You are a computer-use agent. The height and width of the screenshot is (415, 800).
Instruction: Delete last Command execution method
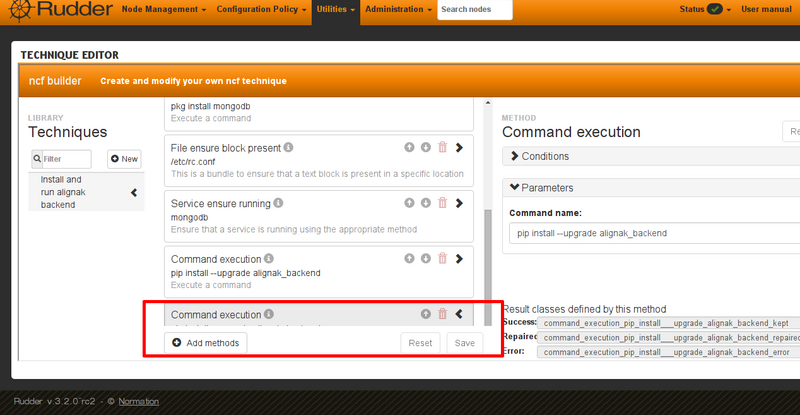[442, 314]
